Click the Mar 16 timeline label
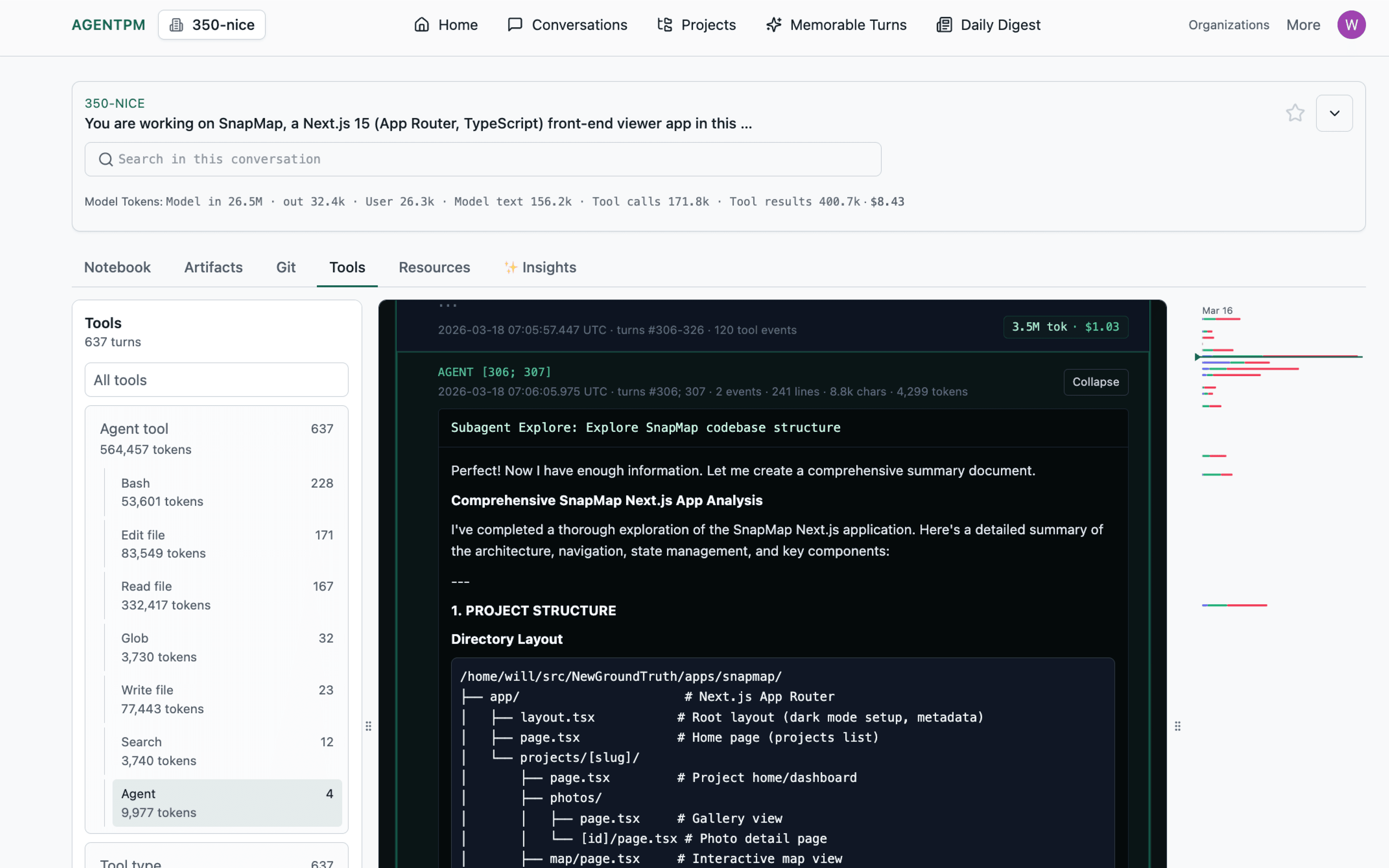 (x=1217, y=310)
